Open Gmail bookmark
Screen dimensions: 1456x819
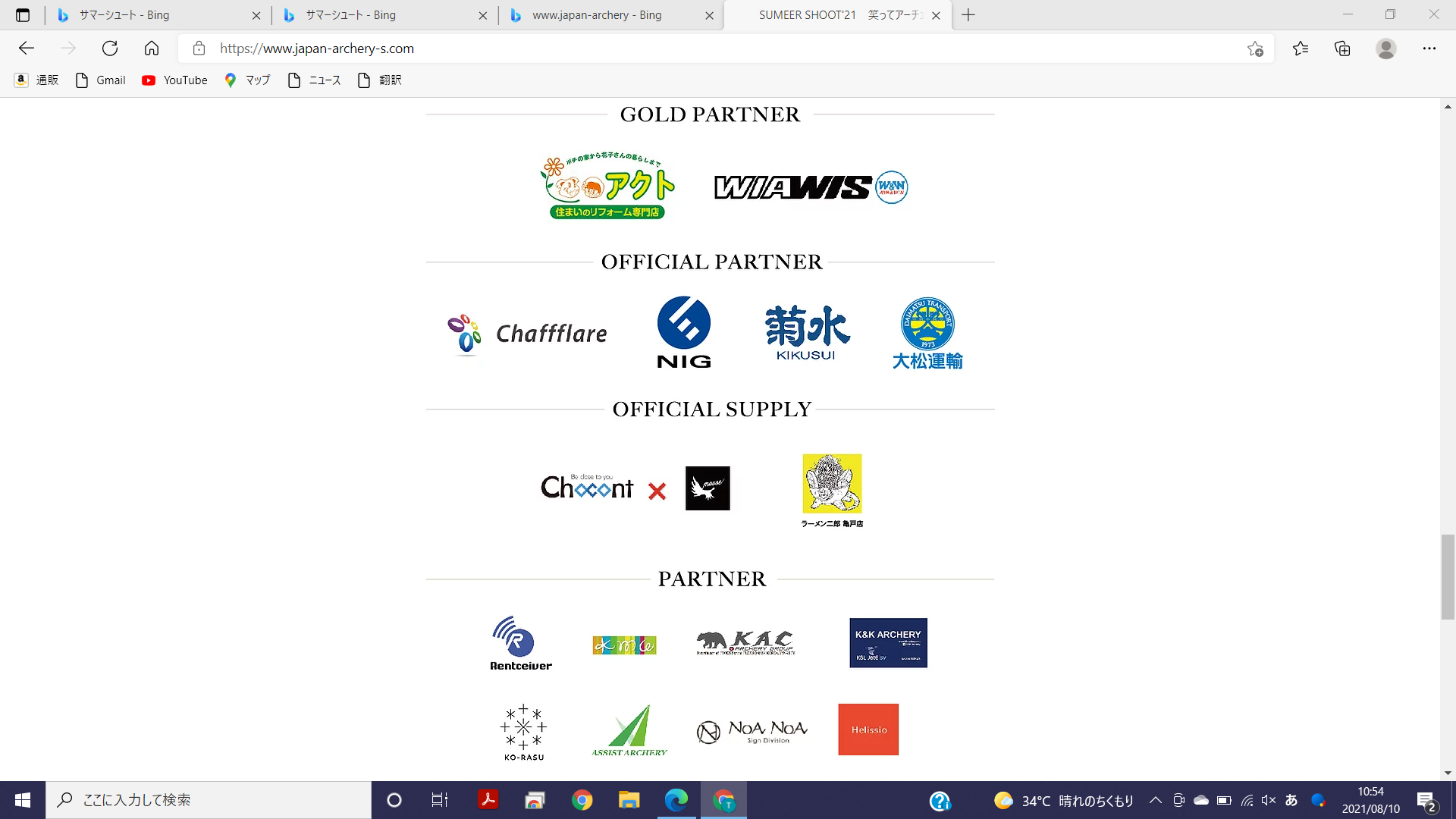click(101, 80)
